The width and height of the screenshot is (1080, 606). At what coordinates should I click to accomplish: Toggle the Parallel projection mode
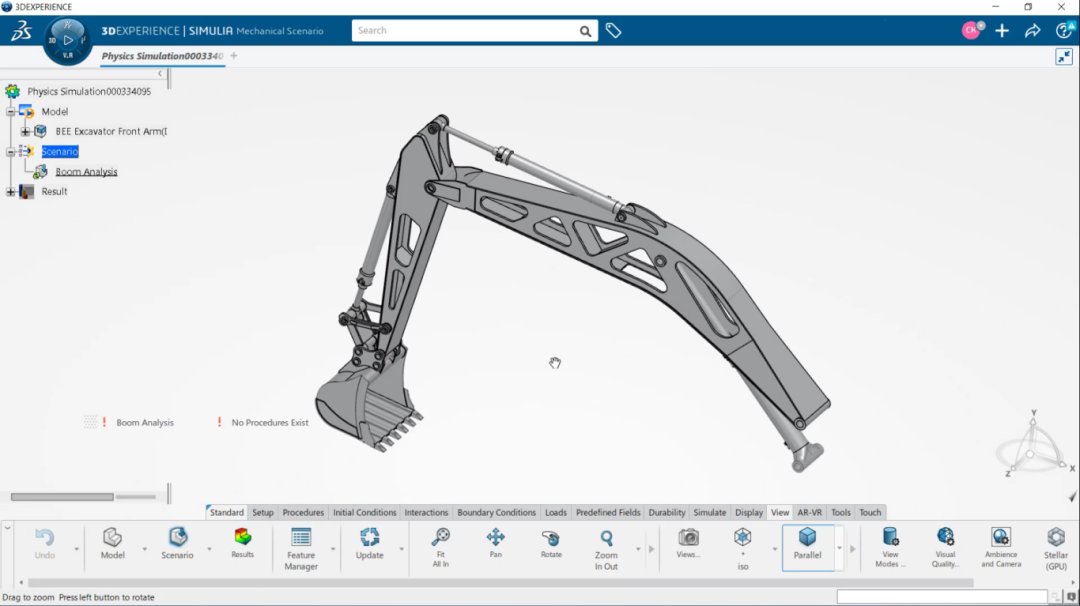point(810,543)
